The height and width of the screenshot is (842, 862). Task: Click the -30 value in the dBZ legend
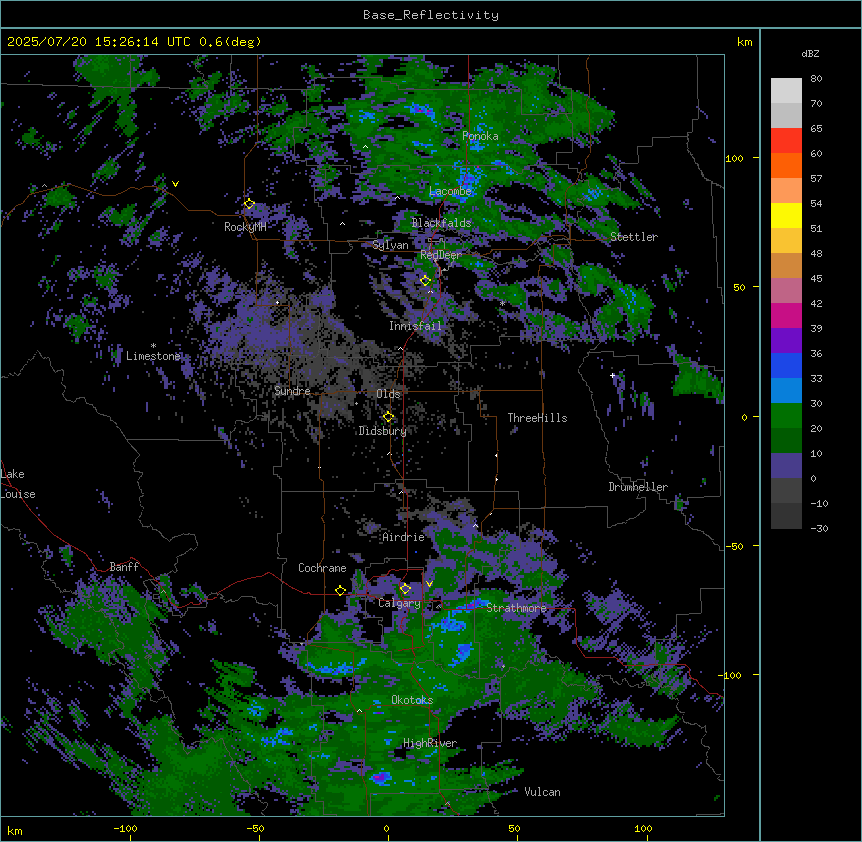(x=819, y=528)
